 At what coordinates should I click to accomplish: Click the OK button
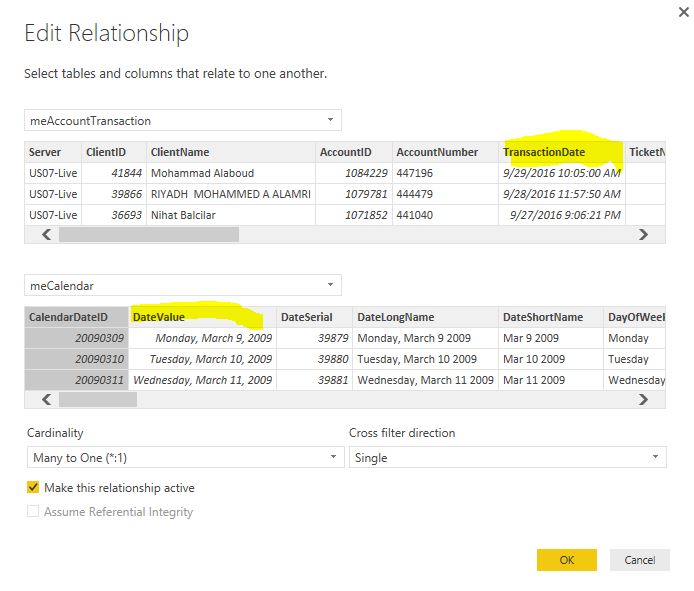[x=567, y=560]
